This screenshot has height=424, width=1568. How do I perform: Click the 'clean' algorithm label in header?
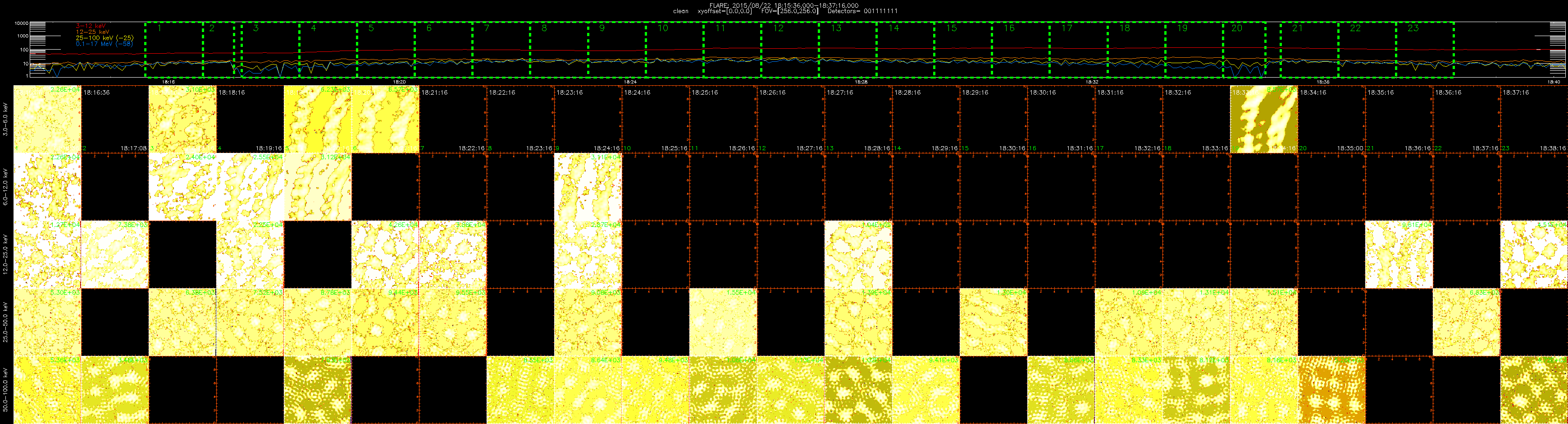681,11
